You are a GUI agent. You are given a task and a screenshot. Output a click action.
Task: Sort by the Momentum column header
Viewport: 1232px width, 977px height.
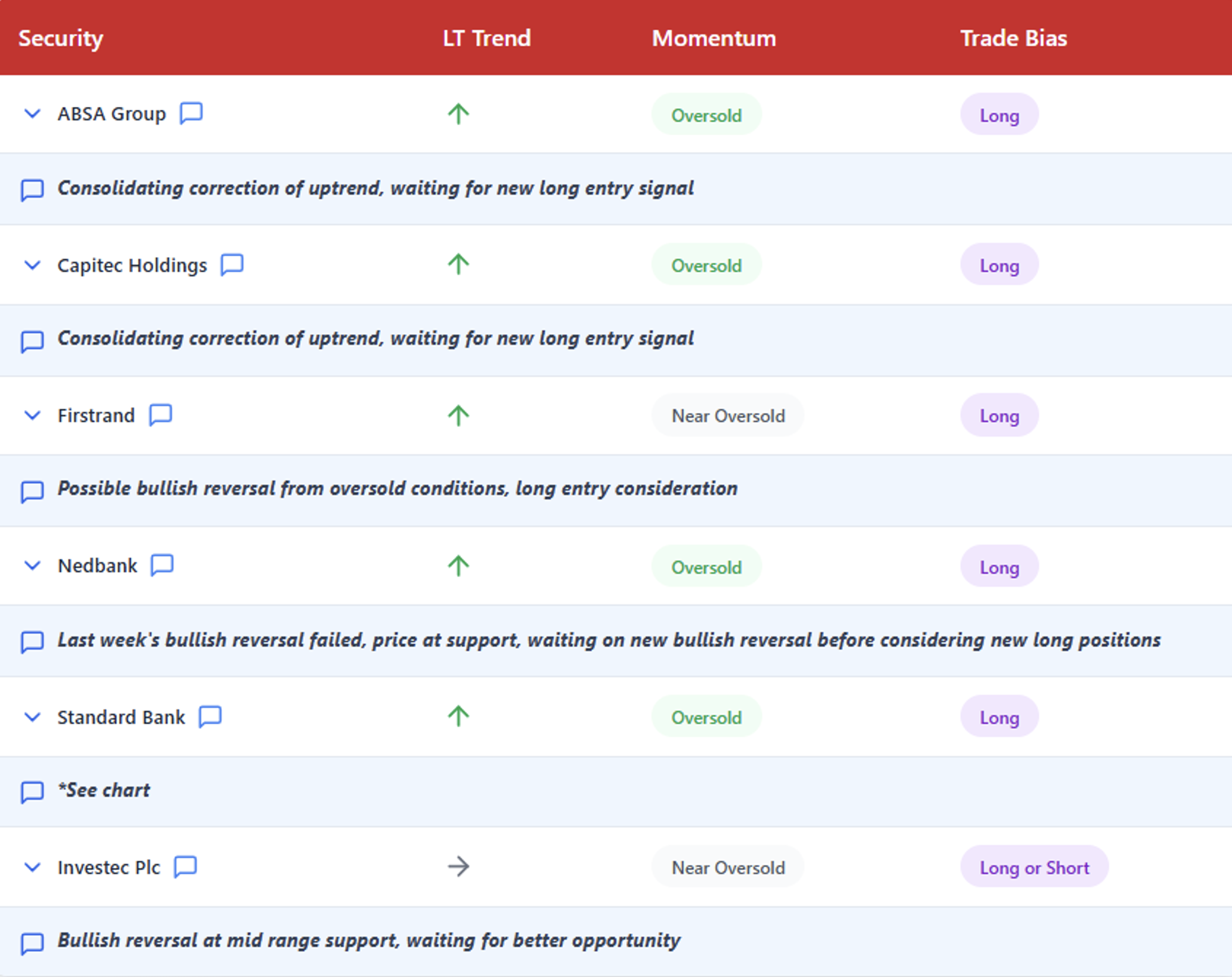pos(713,38)
